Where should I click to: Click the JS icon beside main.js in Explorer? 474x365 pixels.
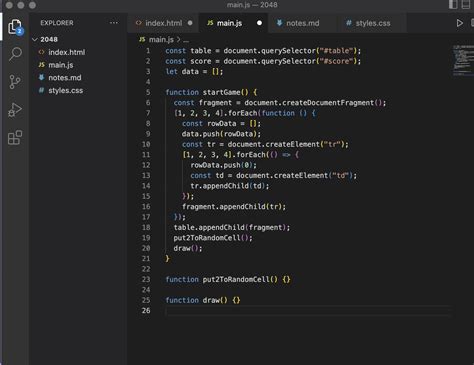pos(41,65)
